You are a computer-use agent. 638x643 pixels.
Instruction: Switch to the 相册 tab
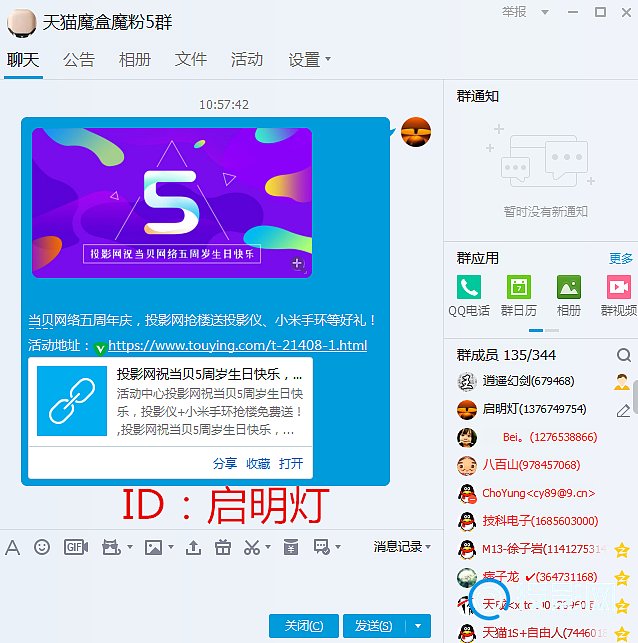point(134,60)
